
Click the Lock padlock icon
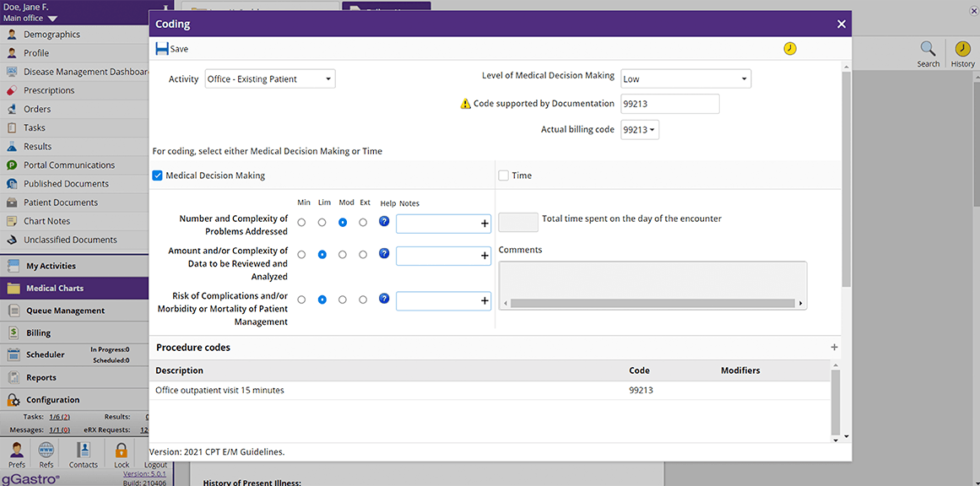click(x=121, y=451)
